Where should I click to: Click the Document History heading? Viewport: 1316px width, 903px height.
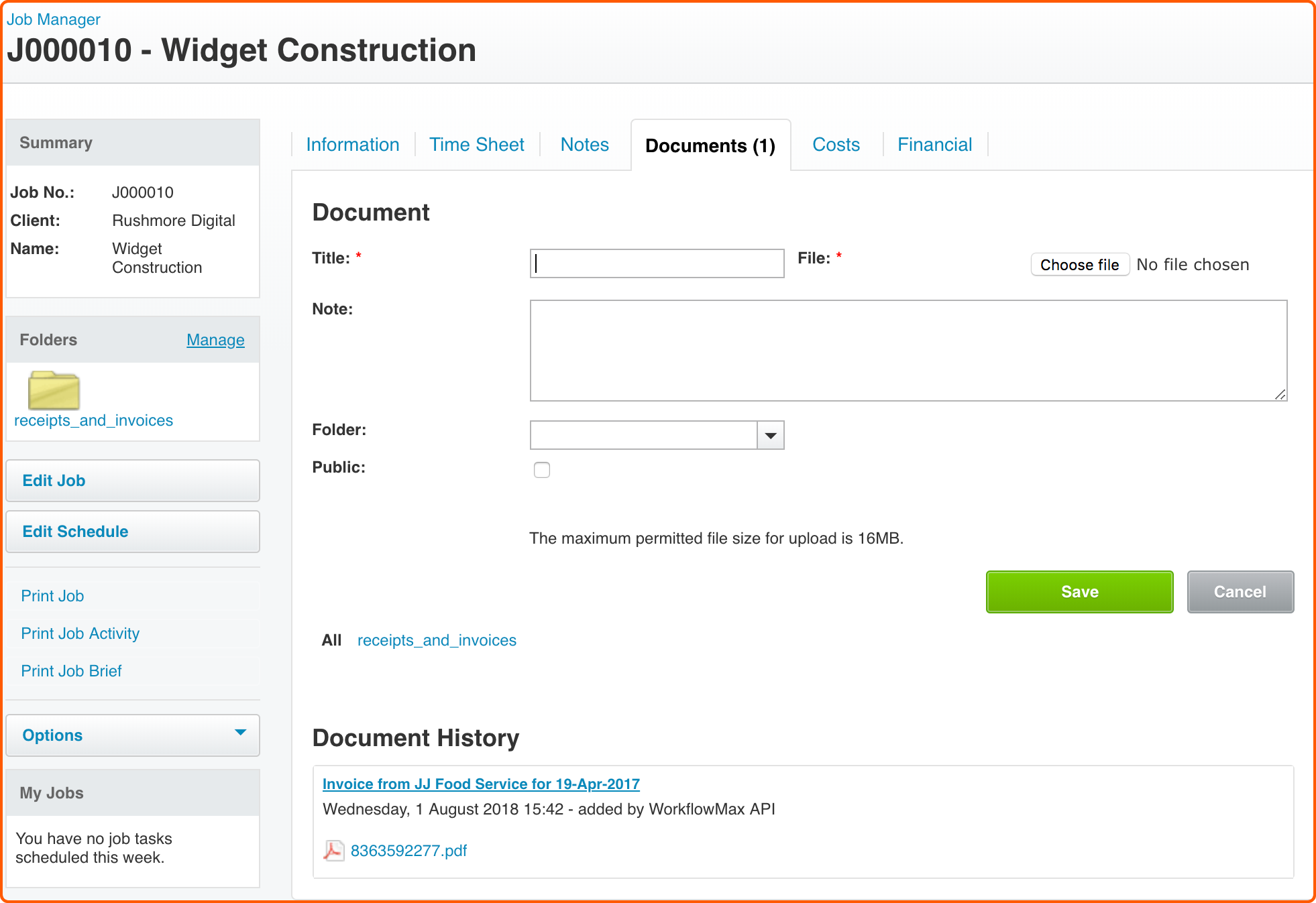click(x=416, y=738)
